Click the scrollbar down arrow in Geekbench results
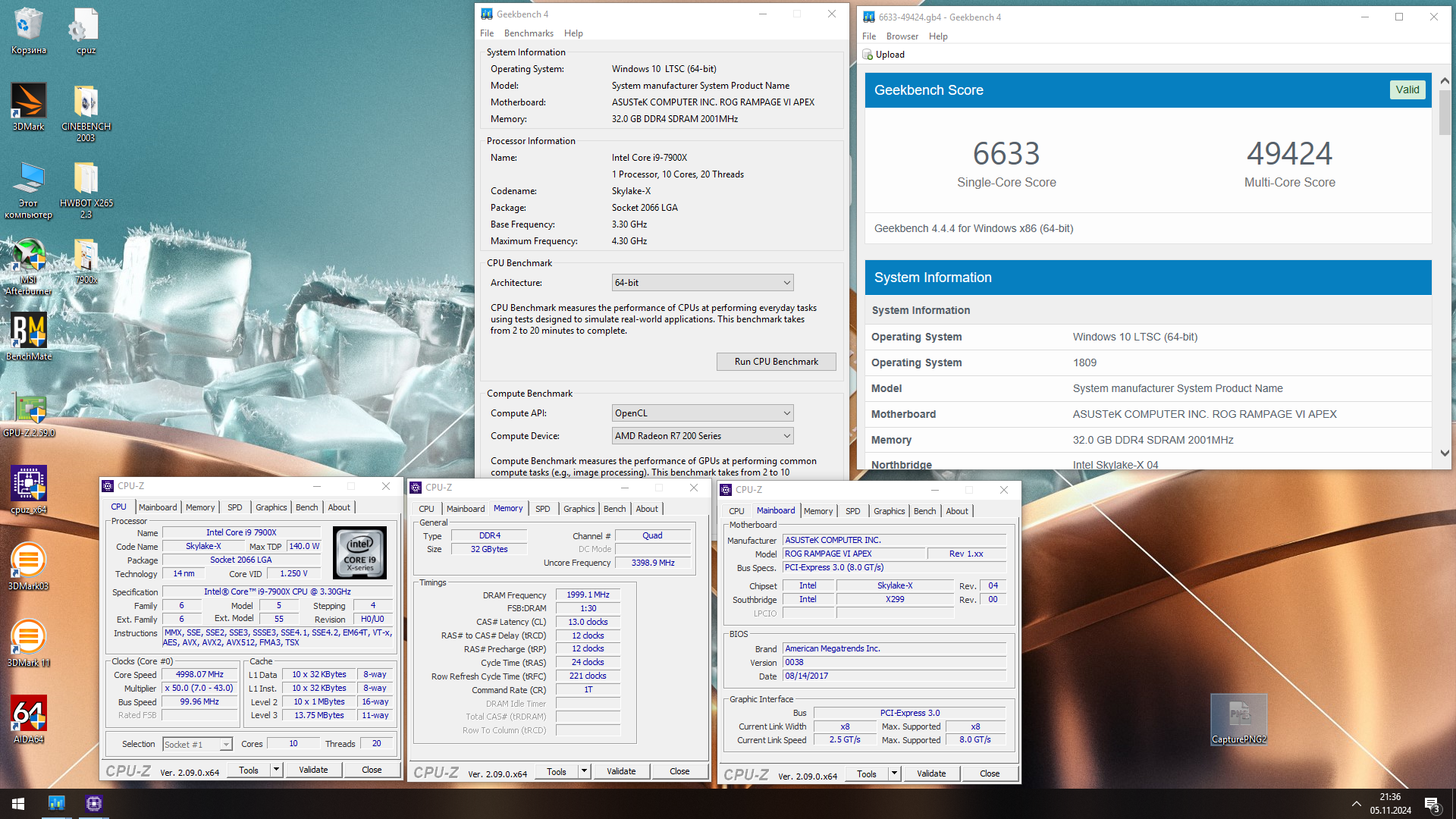1456x819 pixels. pos(1445,453)
